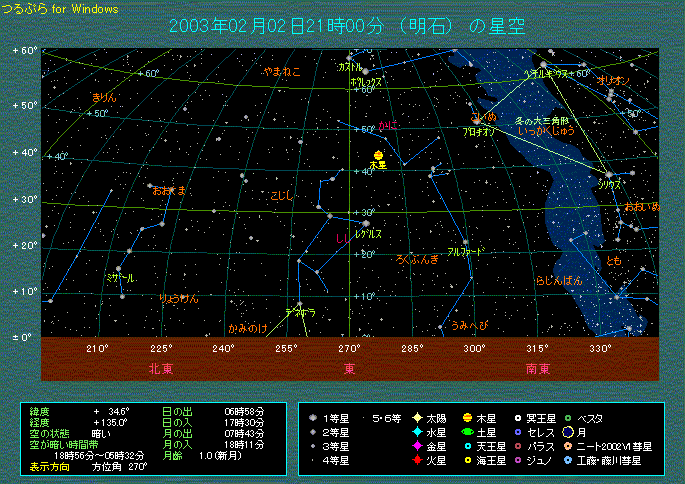Click the Moon (月) icon in legend
The width and height of the screenshot is (685, 484).
567,432
